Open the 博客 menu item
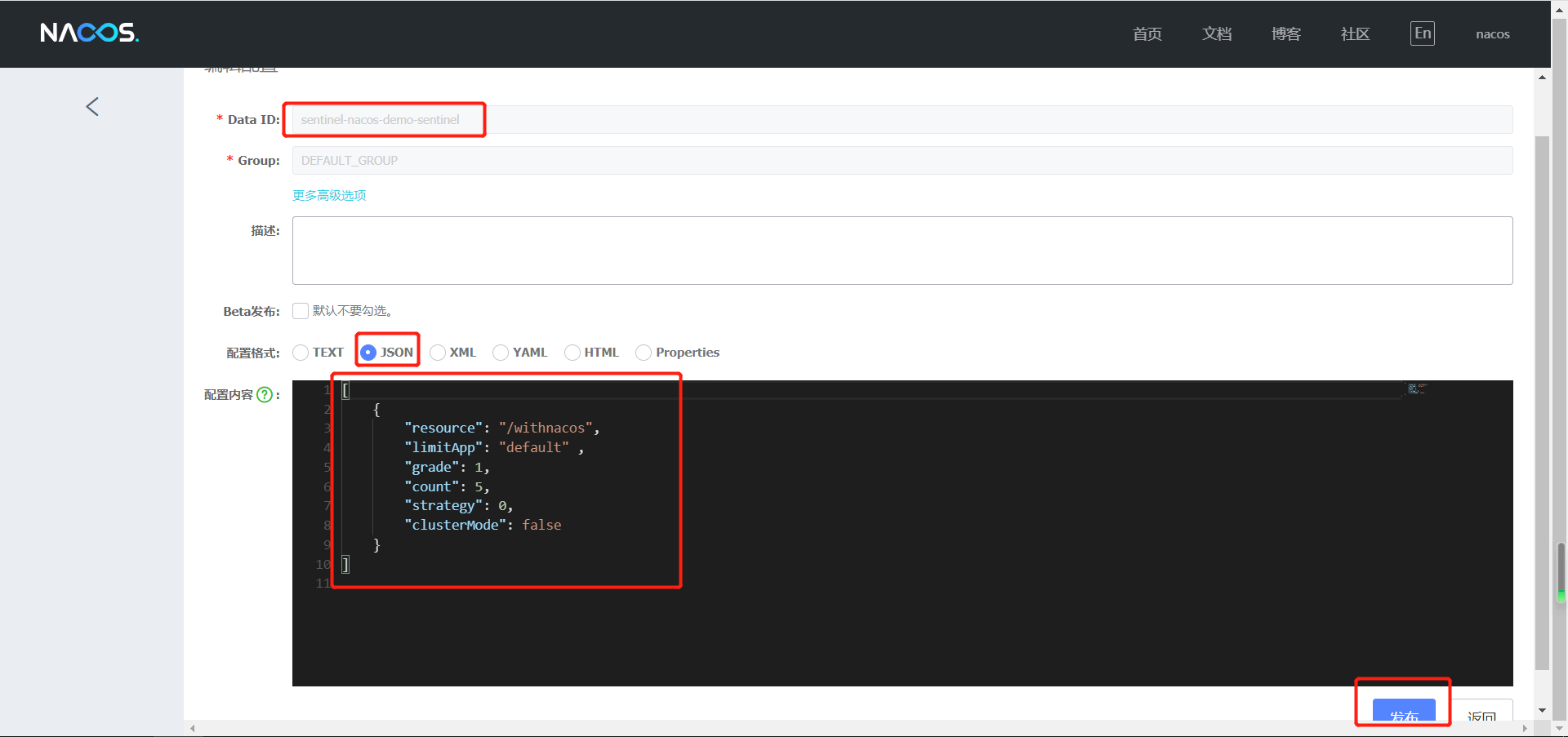The width and height of the screenshot is (1568, 737). tap(1286, 33)
